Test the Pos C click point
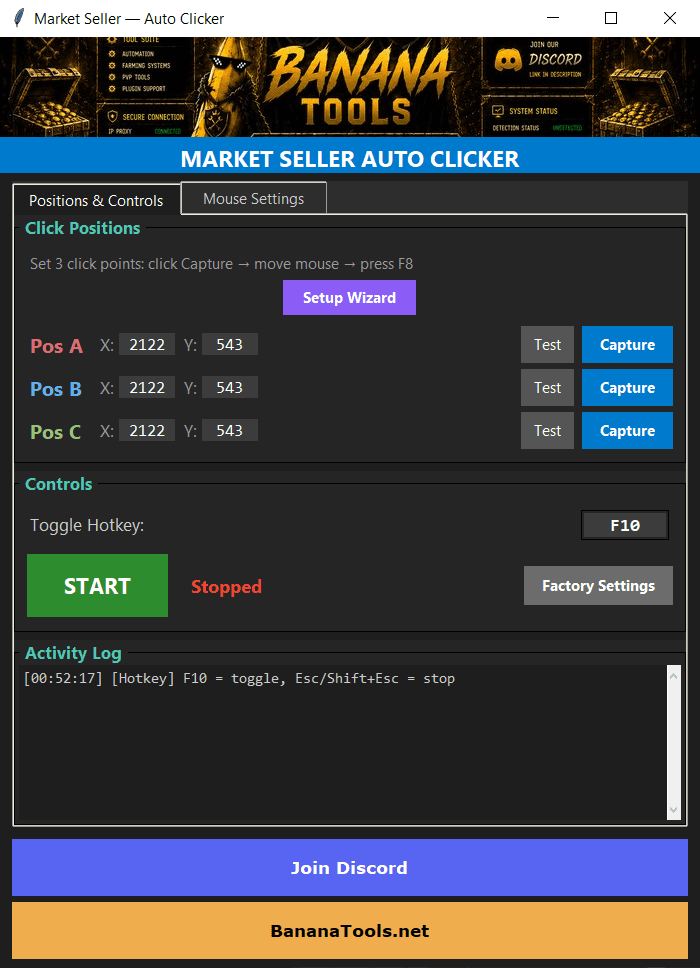Screen dimensions: 700x968 pyautogui.click(x=548, y=431)
